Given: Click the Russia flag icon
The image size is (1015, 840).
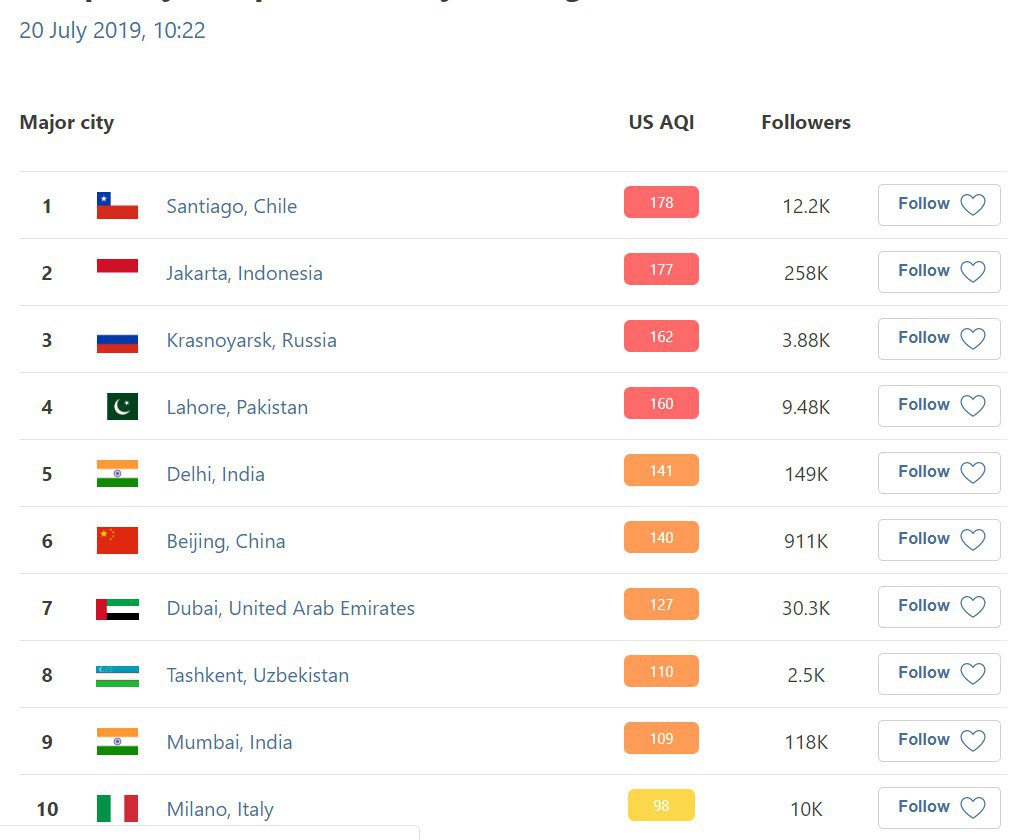Looking at the screenshot, I should click(x=117, y=340).
